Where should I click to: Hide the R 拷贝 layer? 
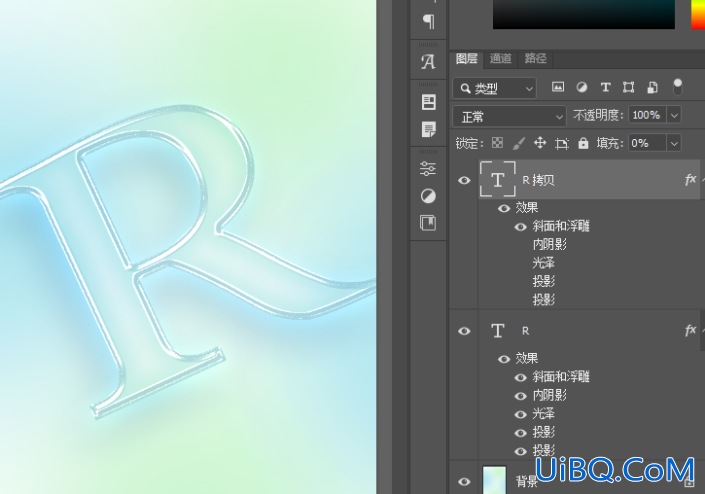tap(464, 180)
